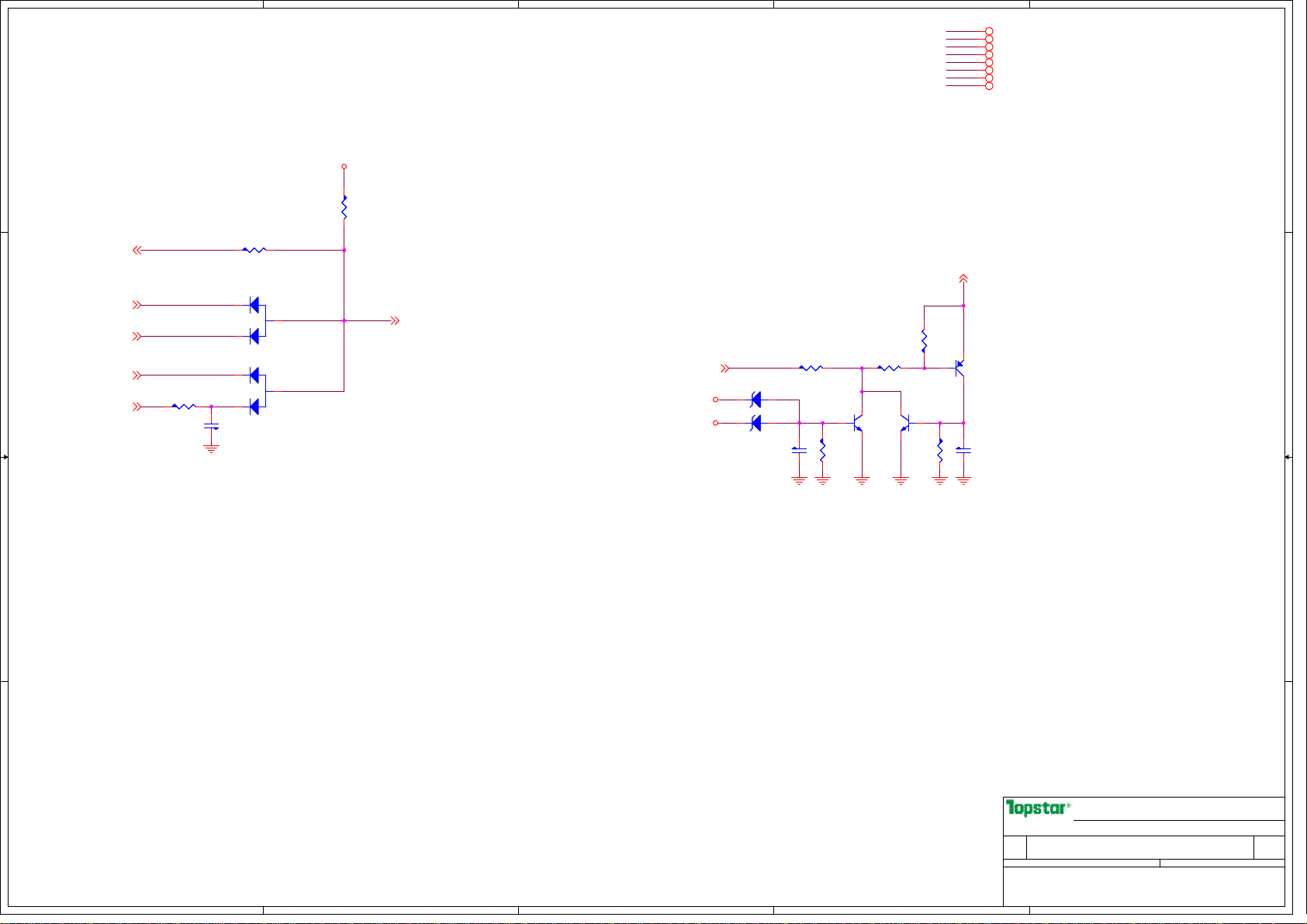Screen dimensions: 1307x924
Task: Click the input port of the right circuit
Action: tap(725, 368)
